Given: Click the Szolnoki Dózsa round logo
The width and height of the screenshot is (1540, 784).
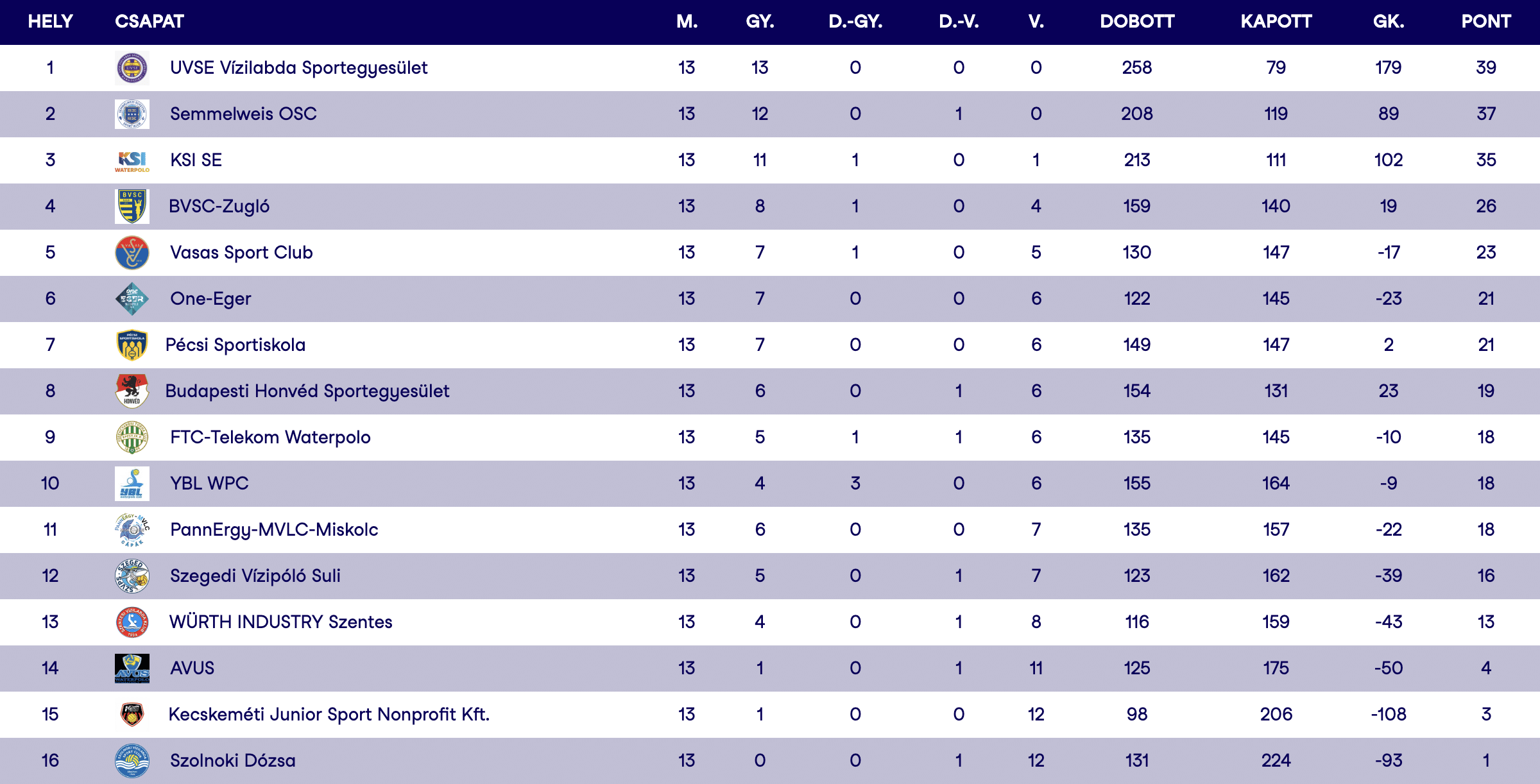Looking at the screenshot, I should tap(132, 761).
